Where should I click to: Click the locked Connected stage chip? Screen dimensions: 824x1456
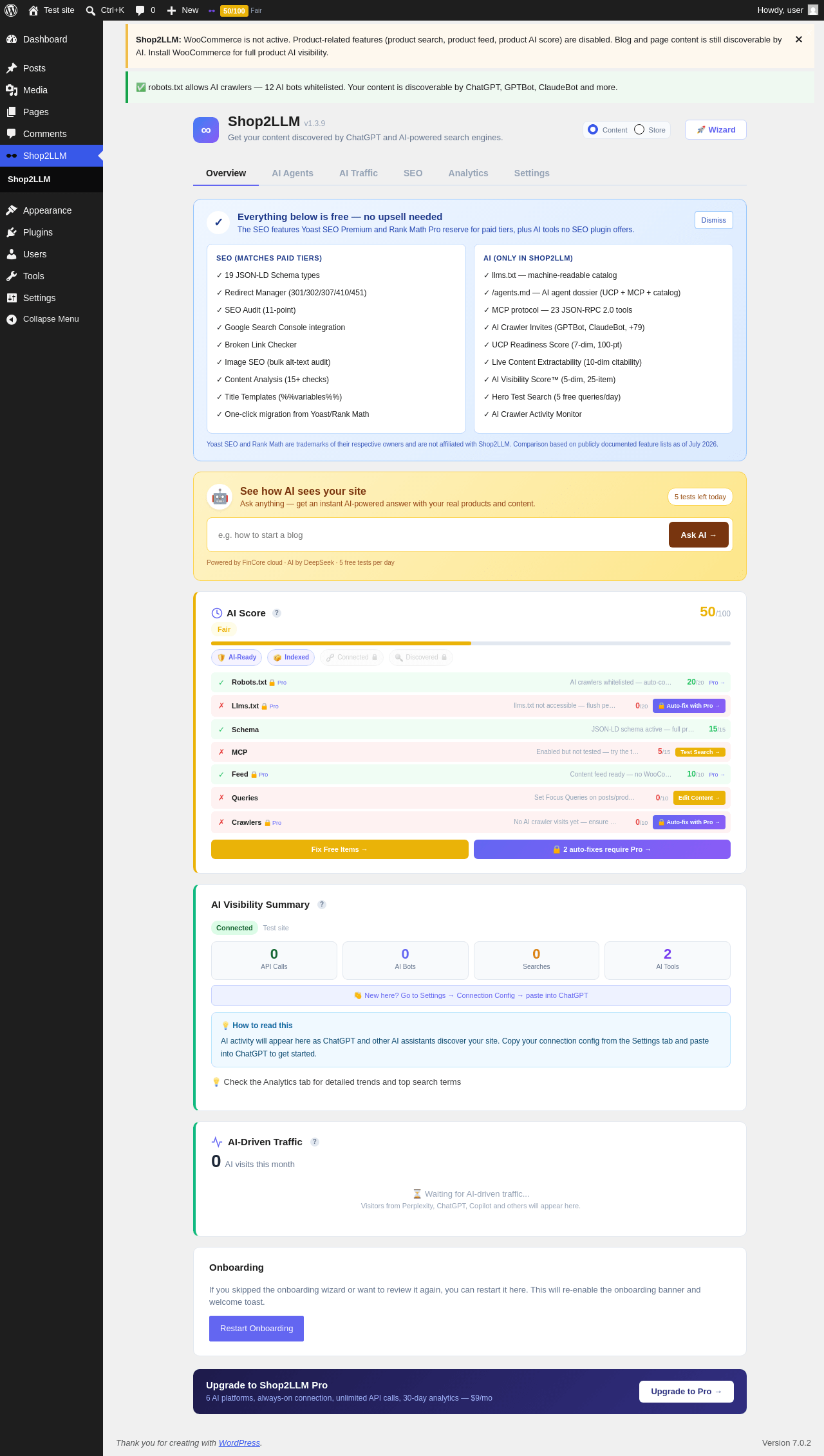[x=351, y=658]
